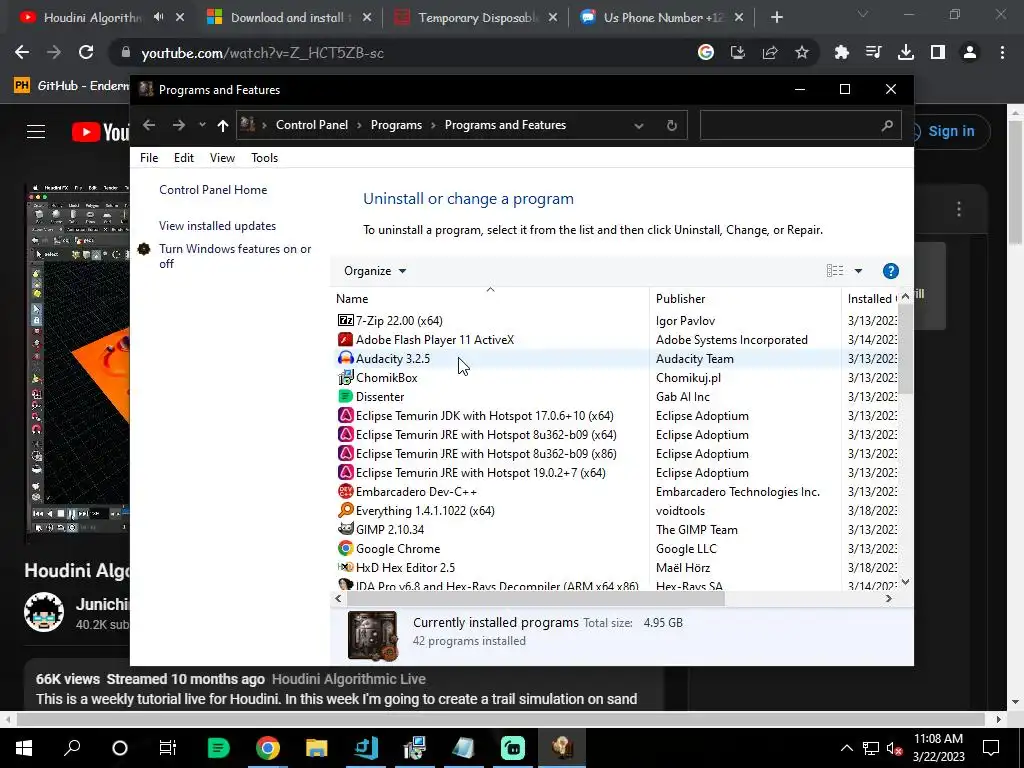Click the programs list vertical scrollbar
The height and width of the screenshot is (768, 1024).
pyautogui.click(x=905, y=349)
